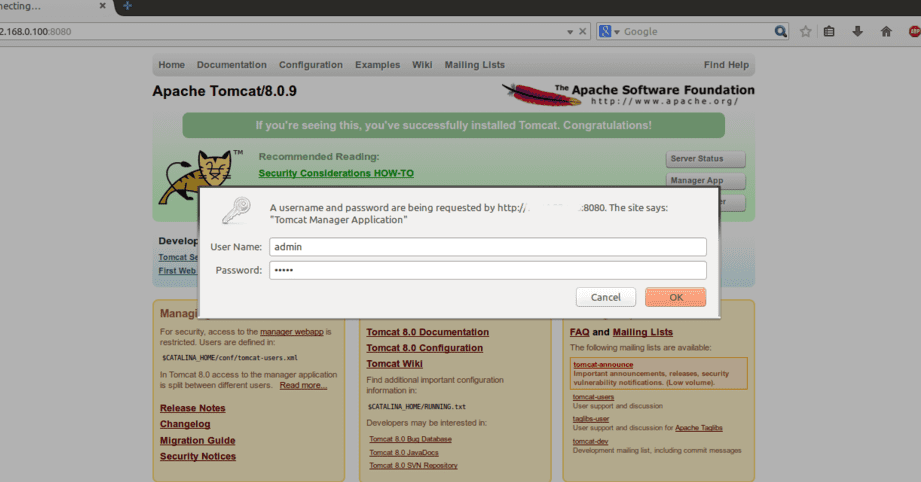Stop loading with the X icon
The width and height of the screenshot is (921, 482).
(x=583, y=31)
